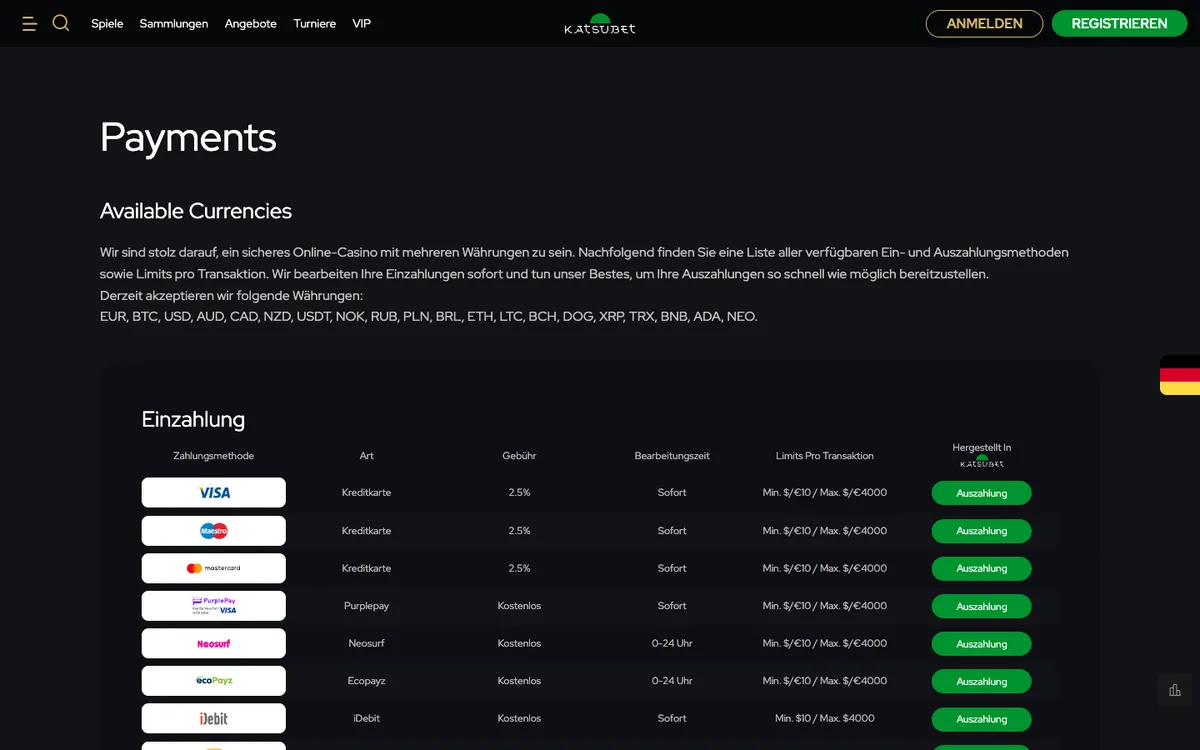Click Auszahlung button in Mastercard row
Screen dimensions: 1200x750
click(x=982, y=569)
